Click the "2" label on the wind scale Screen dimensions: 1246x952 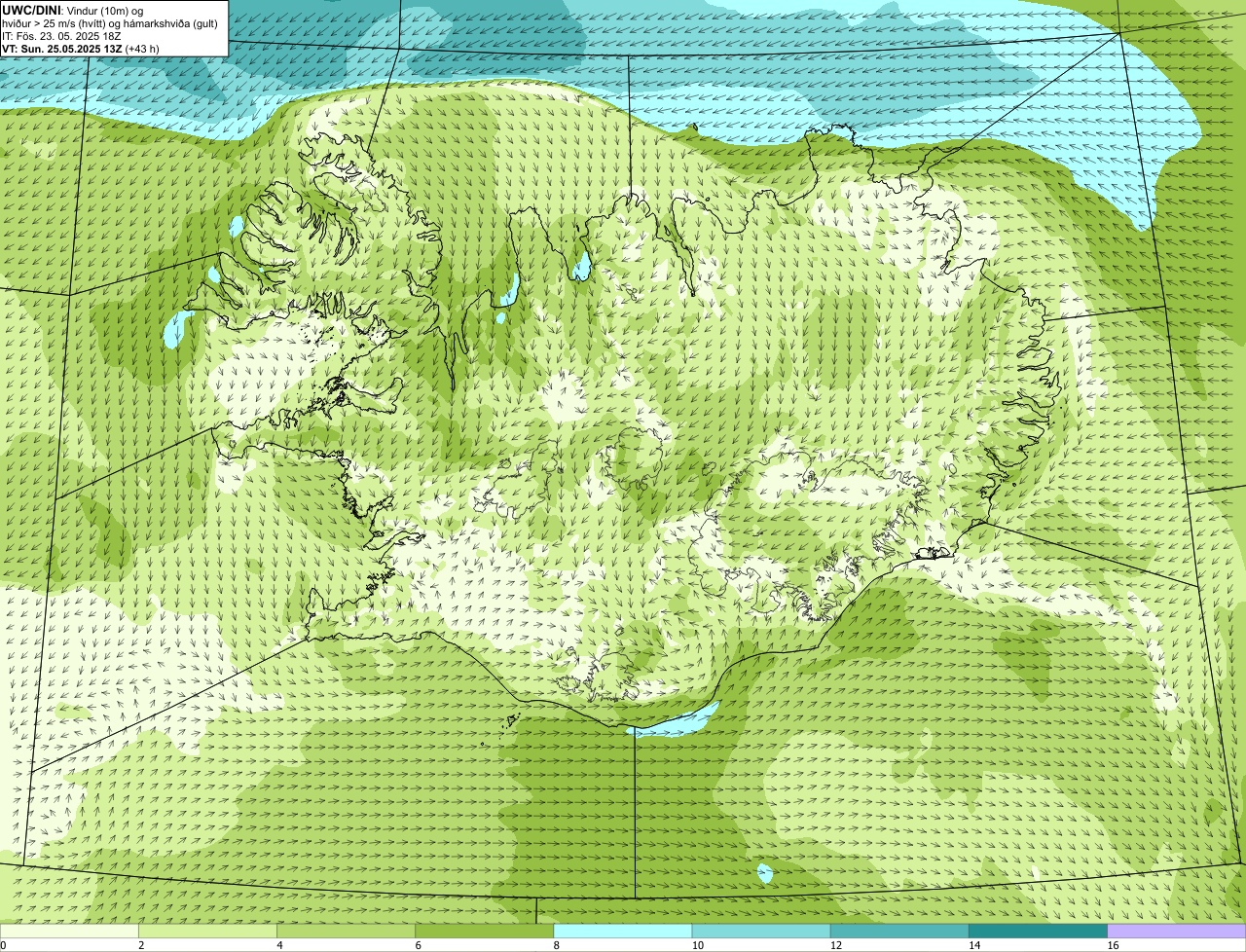[x=141, y=945]
